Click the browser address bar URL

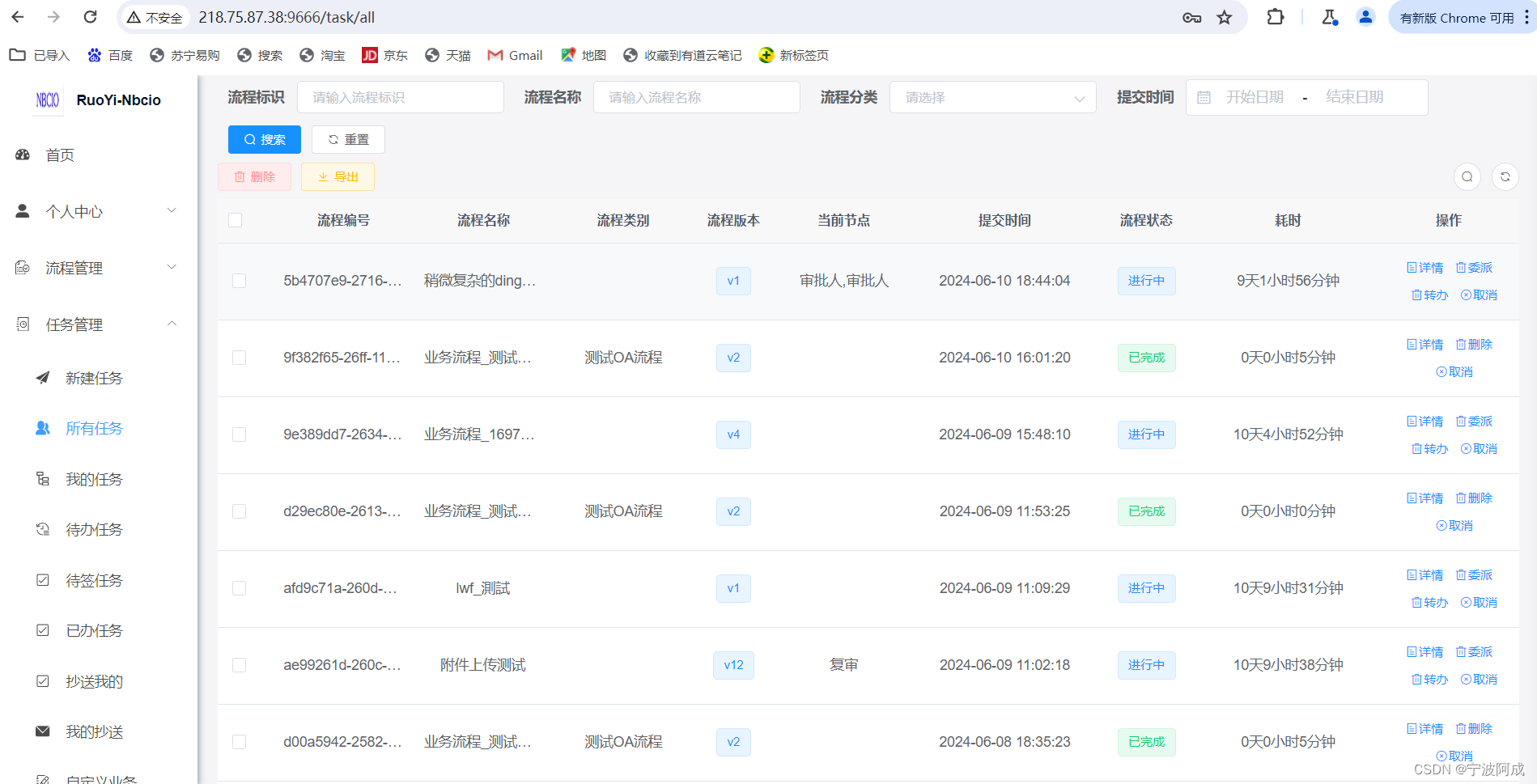tap(287, 17)
